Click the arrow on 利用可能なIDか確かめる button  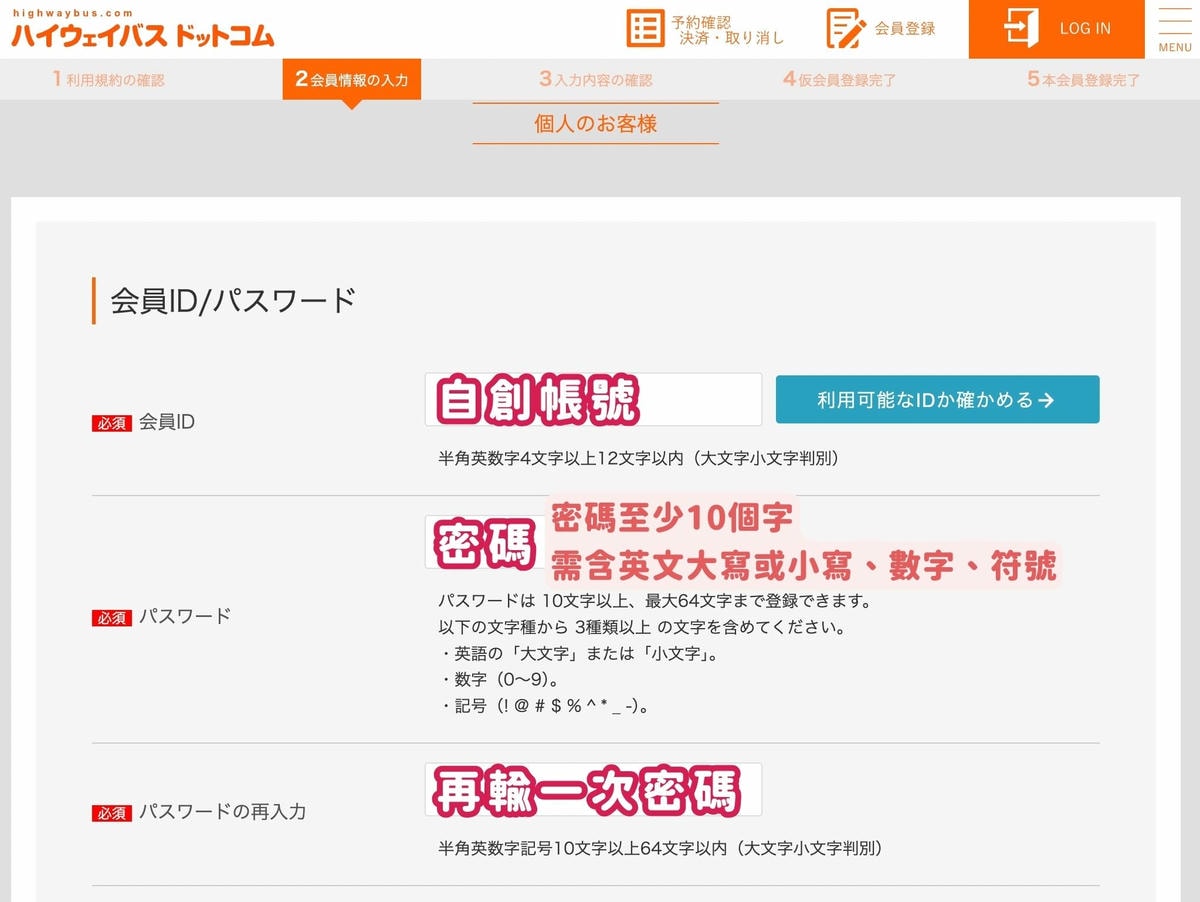pyautogui.click(x=1046, y=400)
